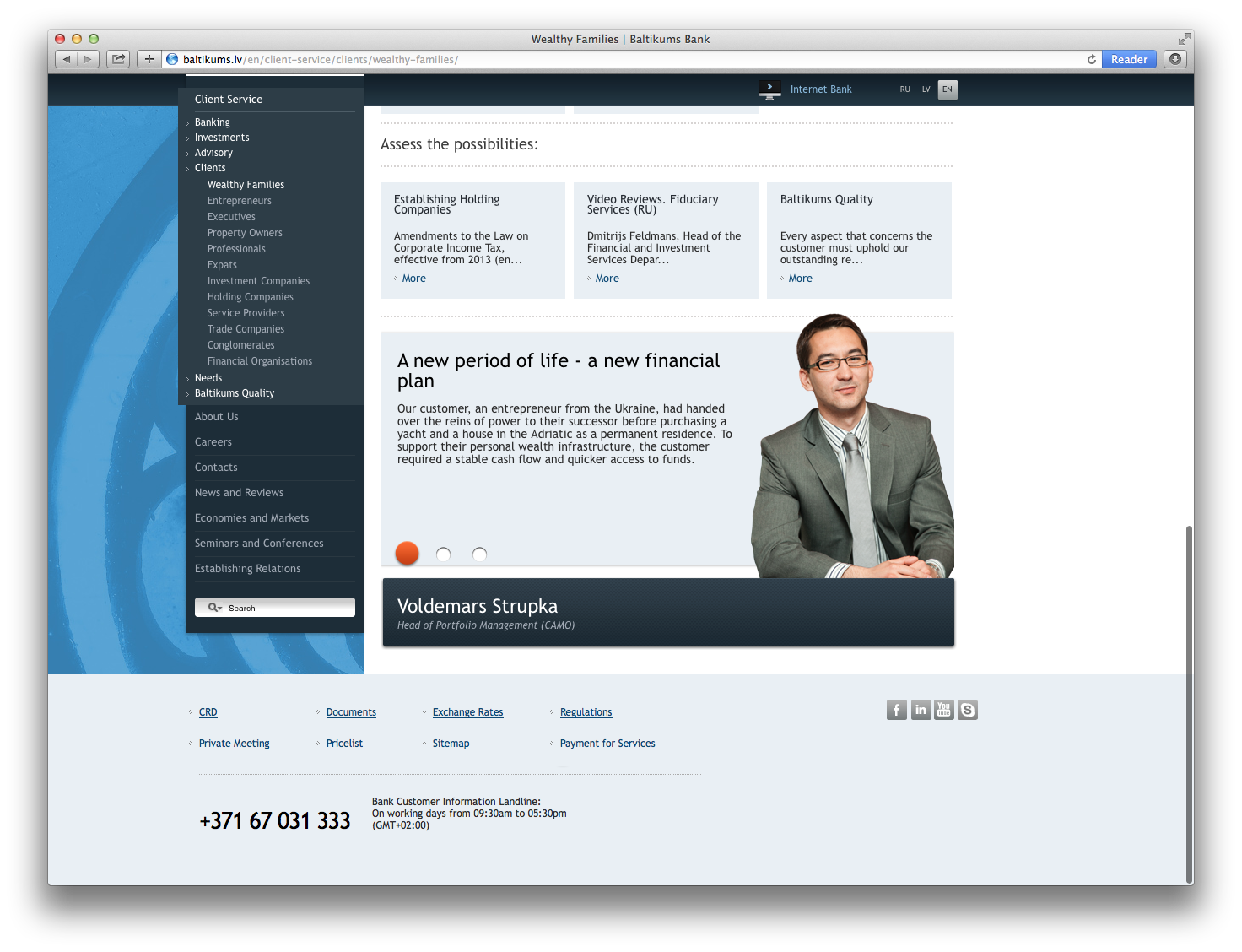1242x952 pixels.
Task: Open News and Reviews menu item
Action: click(x=240, y=493)
